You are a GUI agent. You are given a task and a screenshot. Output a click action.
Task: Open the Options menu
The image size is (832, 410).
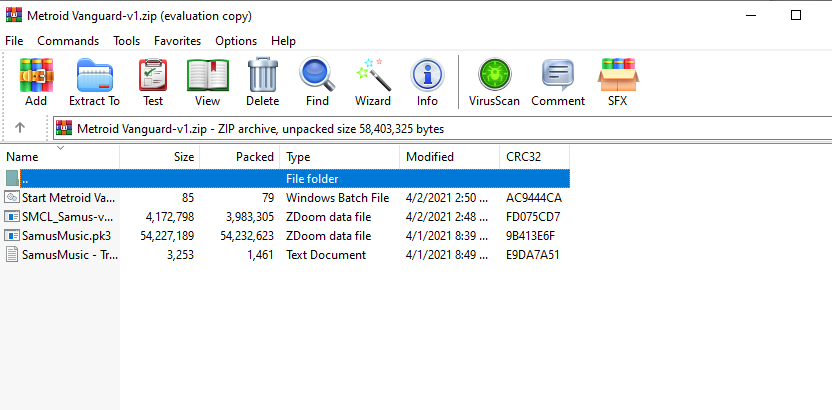[x=236, y=41]
